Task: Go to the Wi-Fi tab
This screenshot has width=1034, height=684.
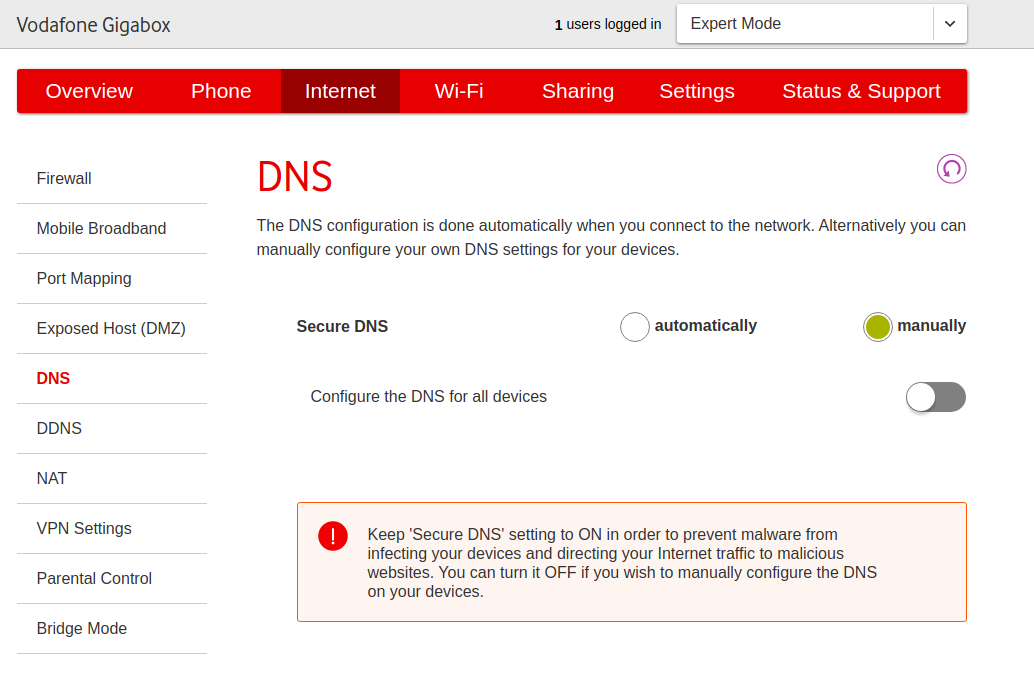Action: coord(459,91)
